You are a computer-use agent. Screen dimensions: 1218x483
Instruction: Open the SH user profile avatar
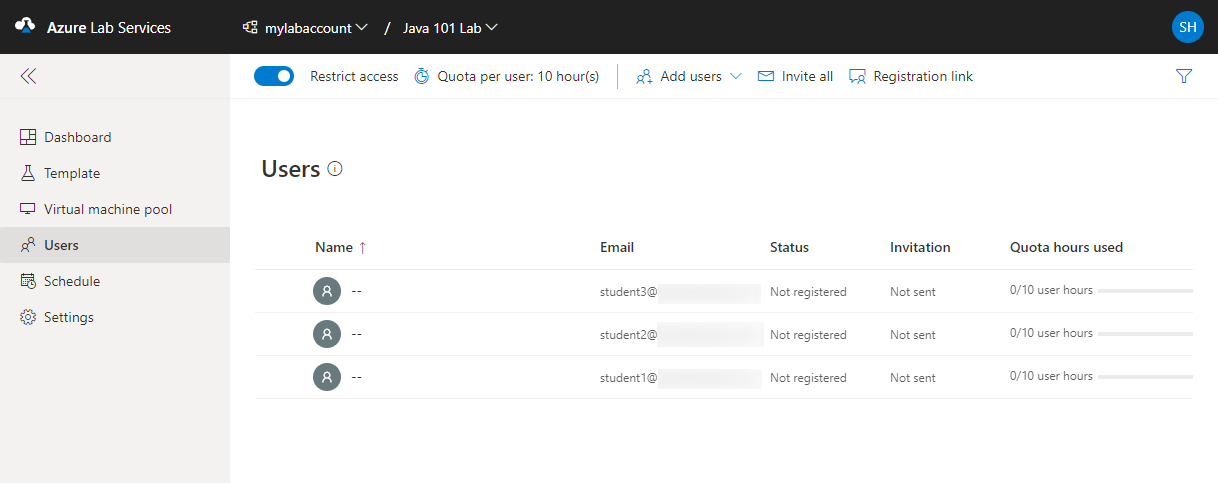click(1188, 27)
